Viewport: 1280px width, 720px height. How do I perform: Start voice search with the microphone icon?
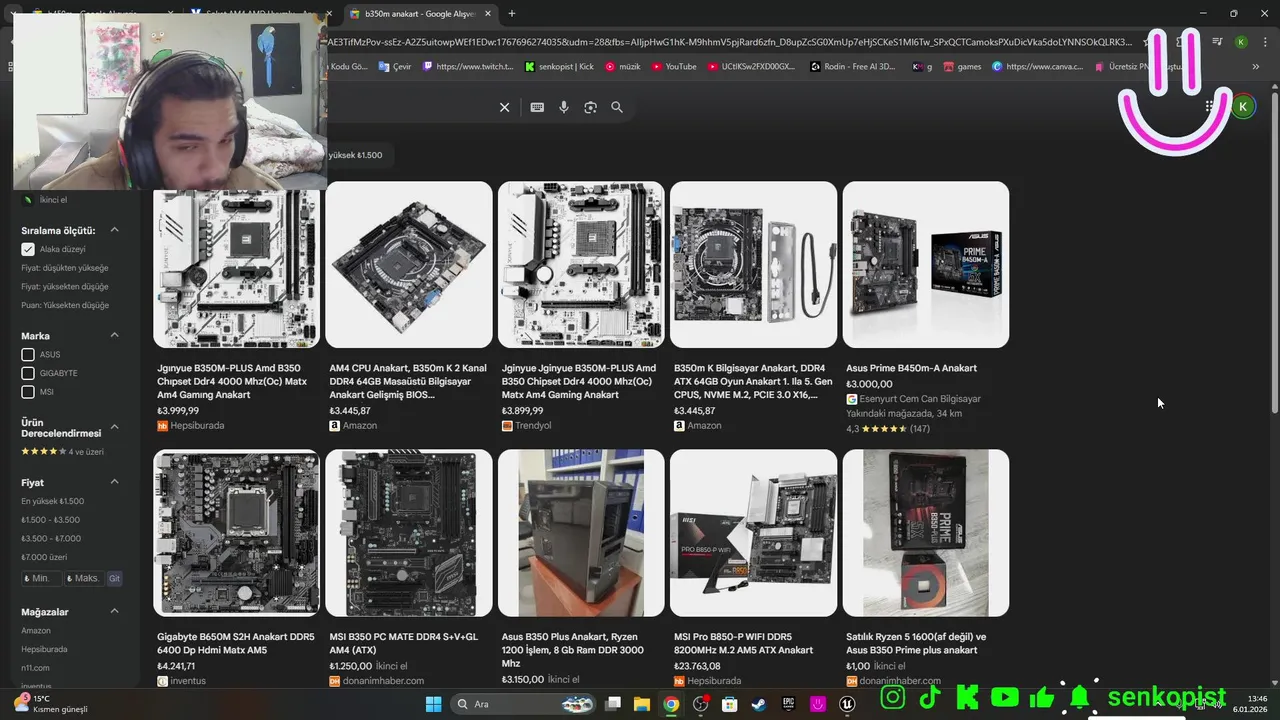click(x=564, y=107)
